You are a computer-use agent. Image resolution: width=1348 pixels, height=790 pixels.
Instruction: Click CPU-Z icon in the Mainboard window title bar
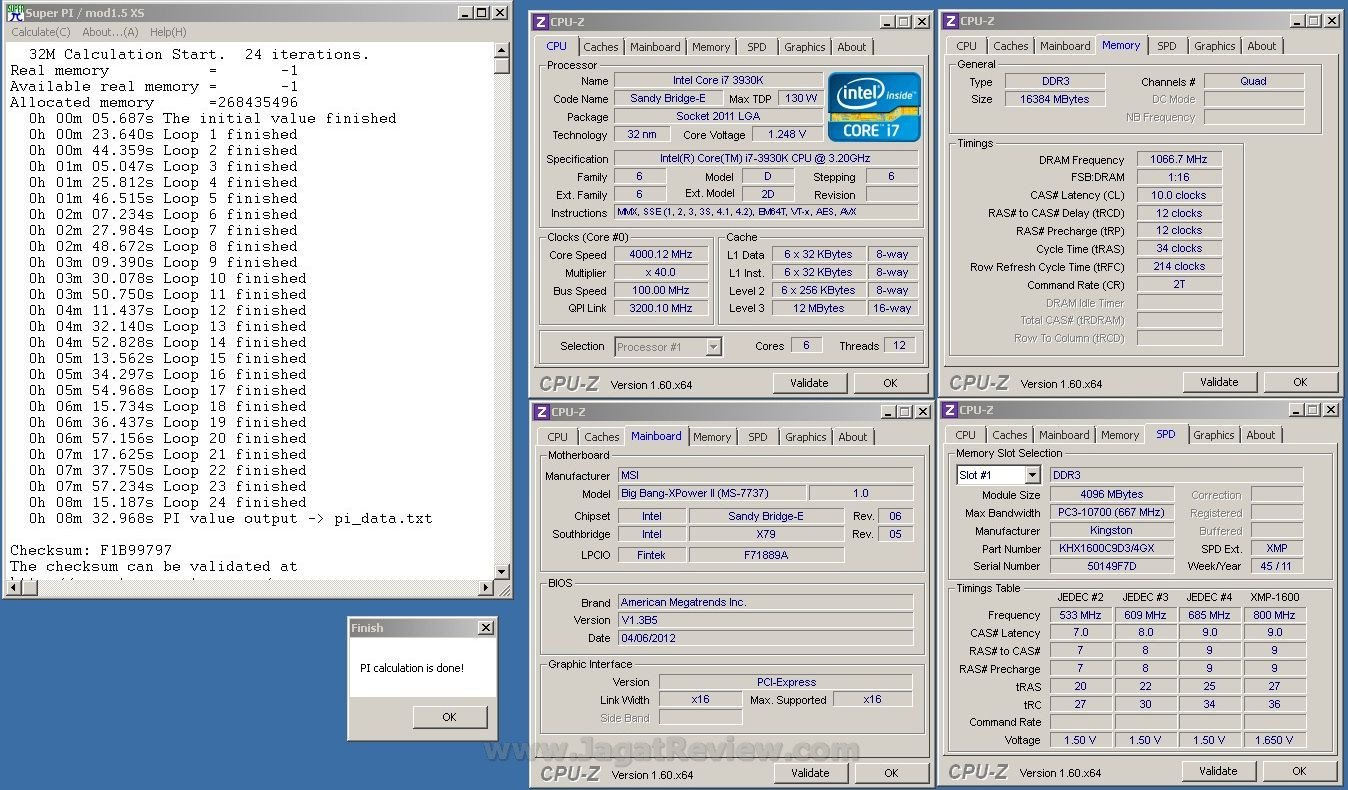pos(540,412)
